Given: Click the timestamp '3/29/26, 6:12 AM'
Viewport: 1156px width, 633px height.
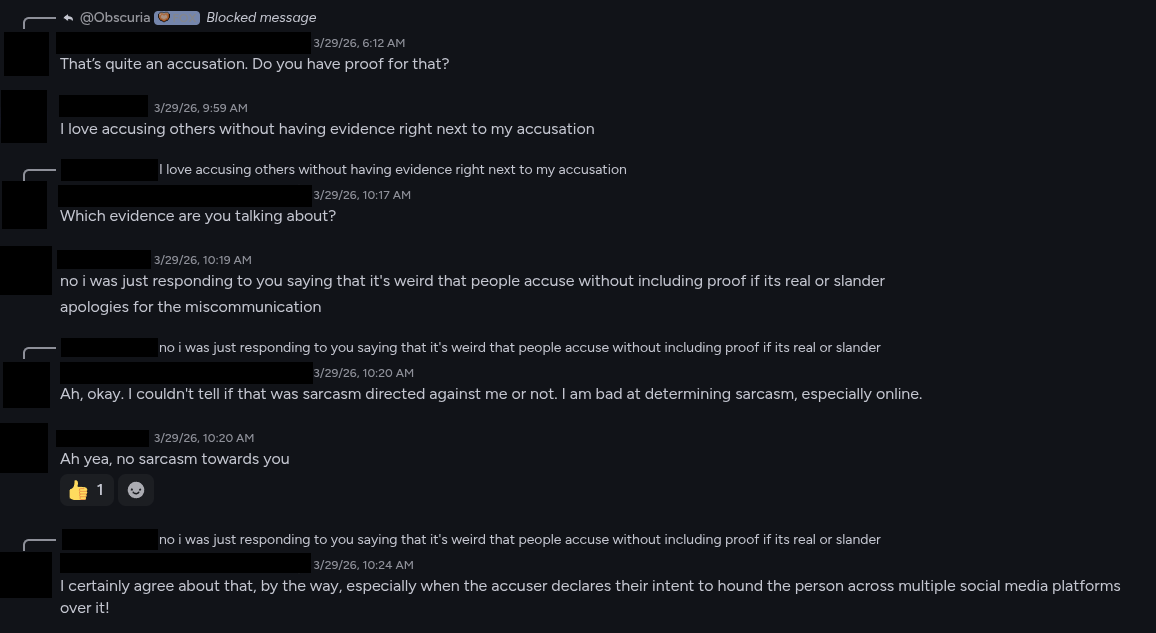Looking at the screenshot, I should tap(359, 43).
